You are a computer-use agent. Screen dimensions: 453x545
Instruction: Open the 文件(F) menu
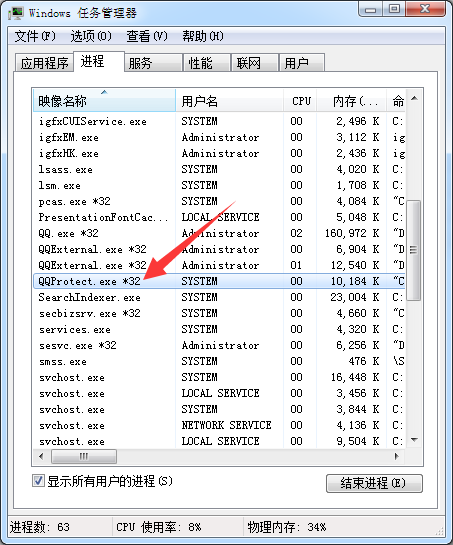(x=35, y=36)
